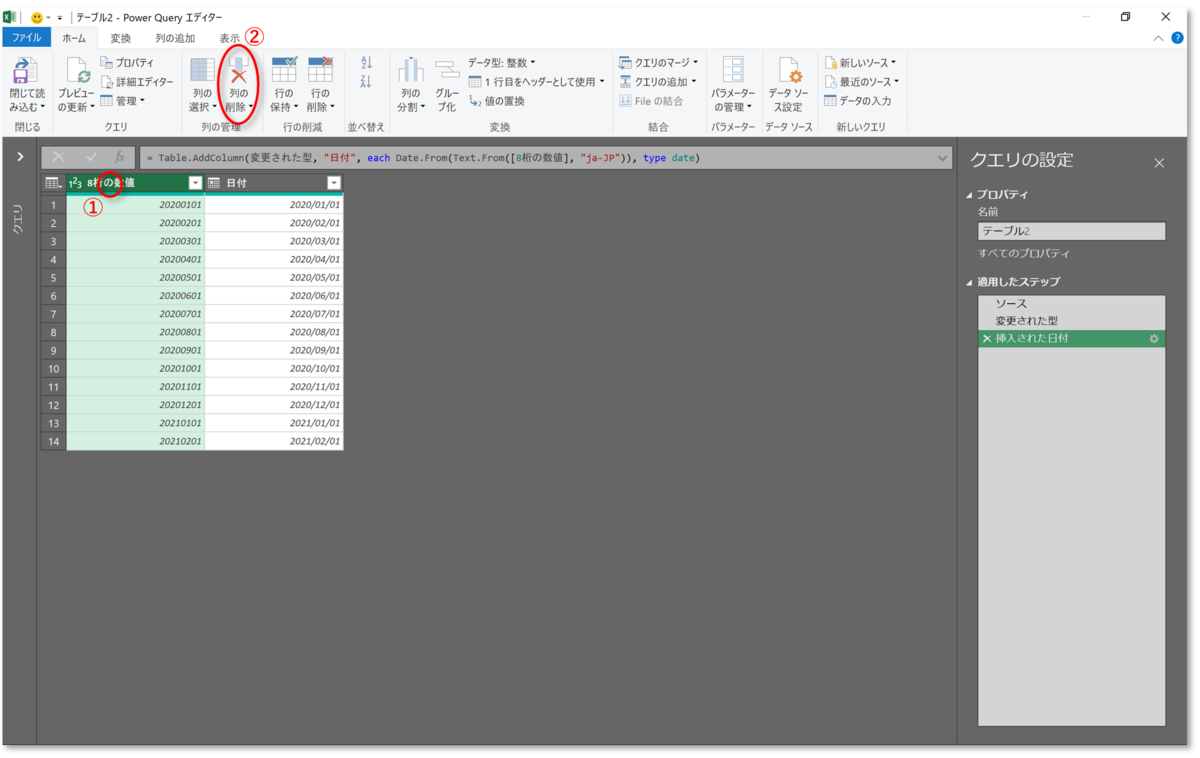
Task: Open the 最近のソース dropdown
Action: [861, 82]
